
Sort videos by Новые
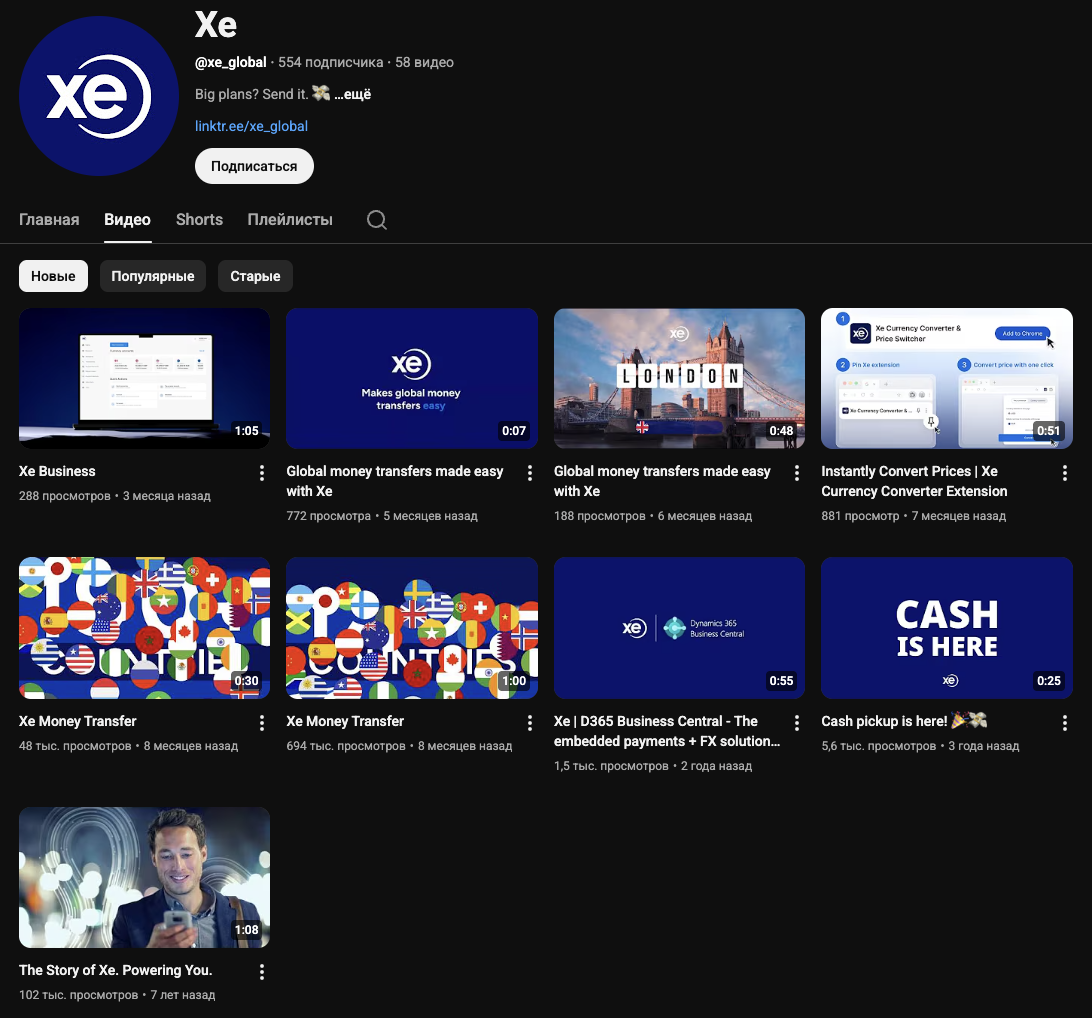[x=53, y=276]
